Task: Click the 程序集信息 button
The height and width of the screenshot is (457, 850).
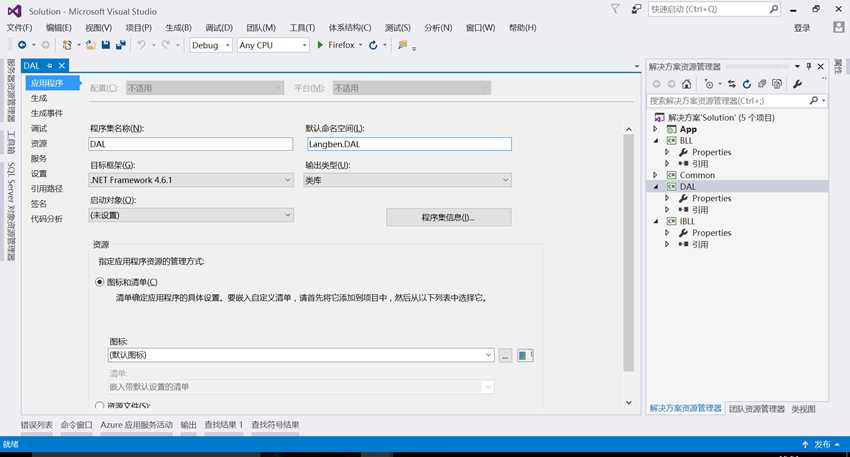Action: pos(449,217)
